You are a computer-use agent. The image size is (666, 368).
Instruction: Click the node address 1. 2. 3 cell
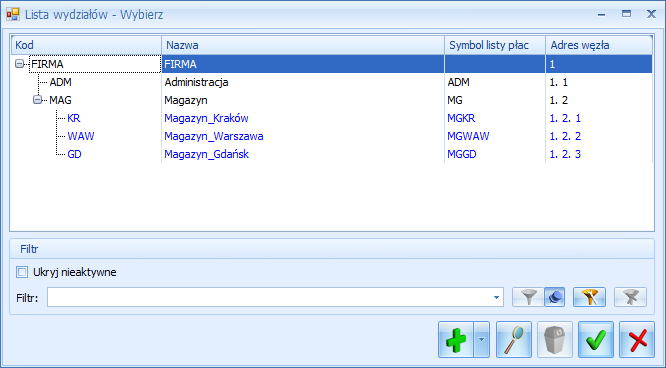(x=599, y=154)
